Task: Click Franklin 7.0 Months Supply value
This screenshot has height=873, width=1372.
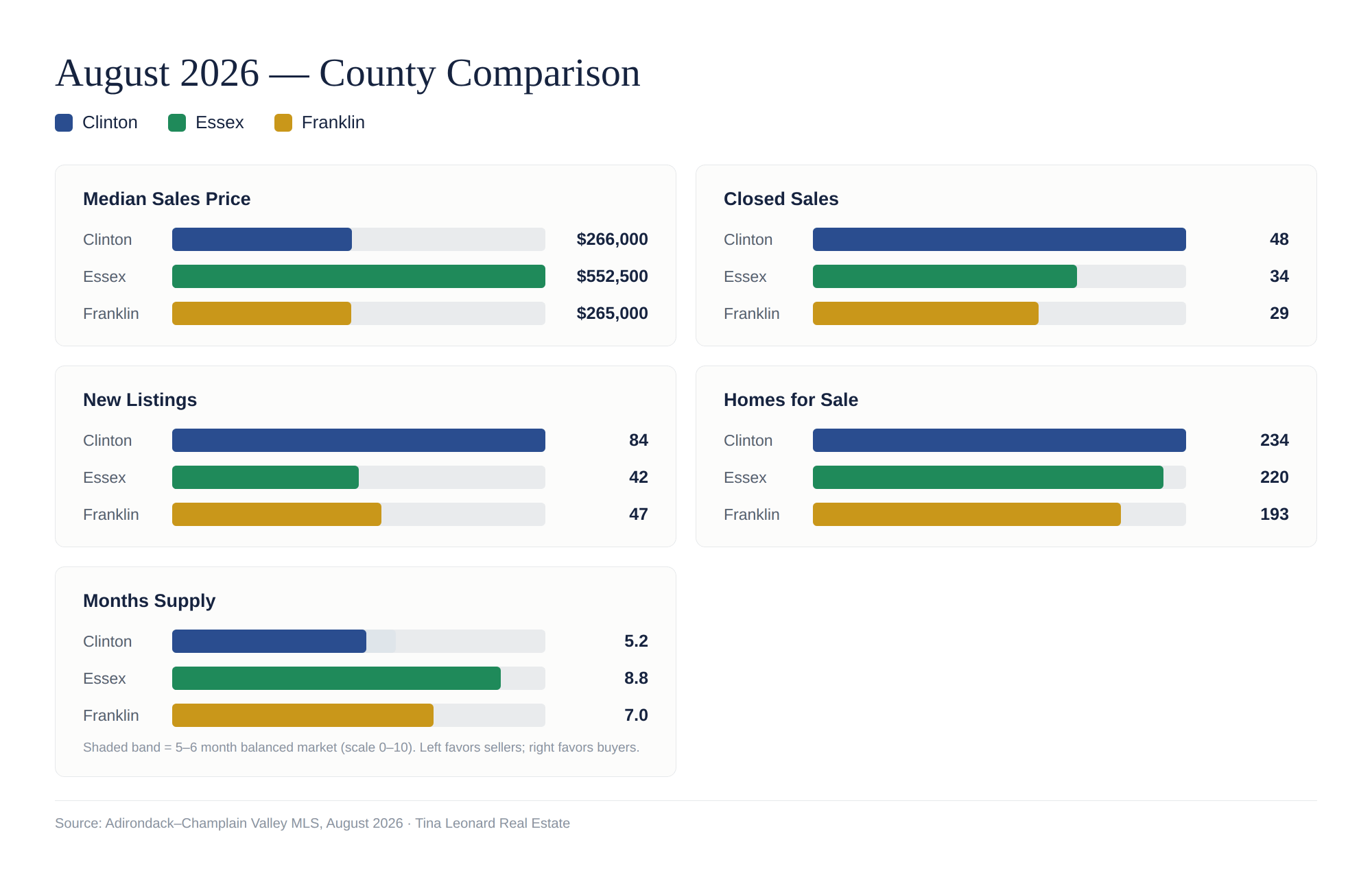Action: pos(636,715)
